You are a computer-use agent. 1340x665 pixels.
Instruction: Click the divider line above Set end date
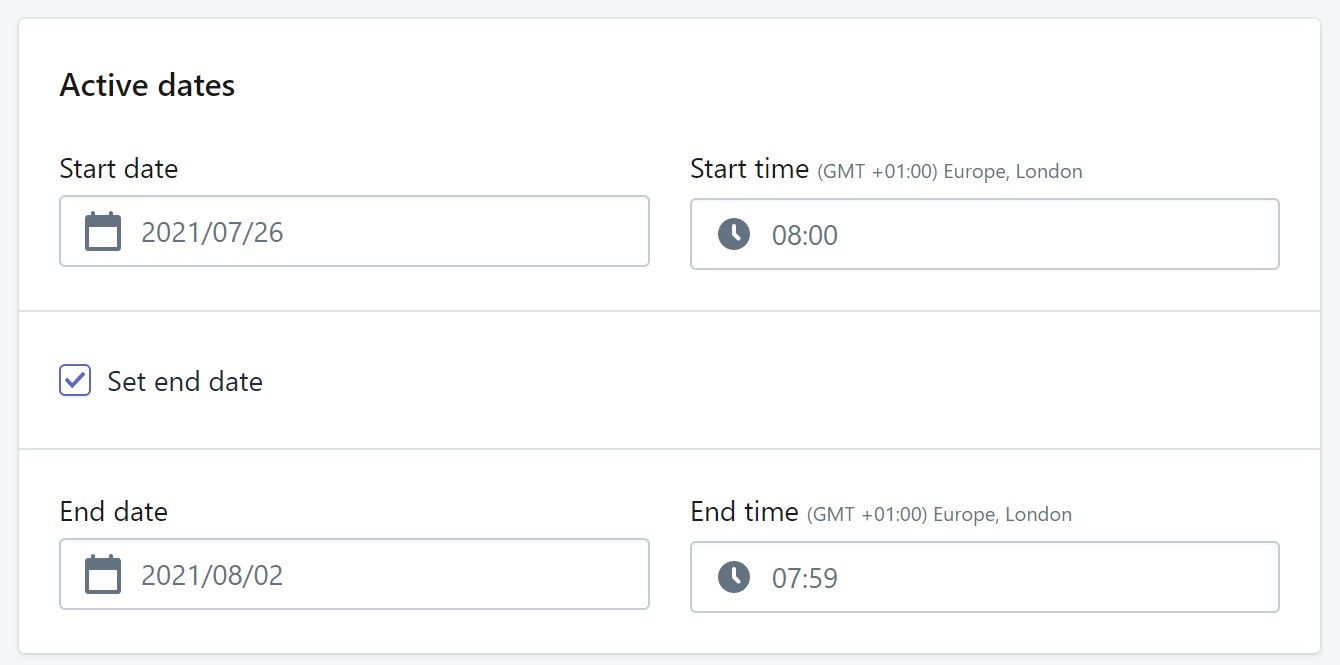click(669, 311)
